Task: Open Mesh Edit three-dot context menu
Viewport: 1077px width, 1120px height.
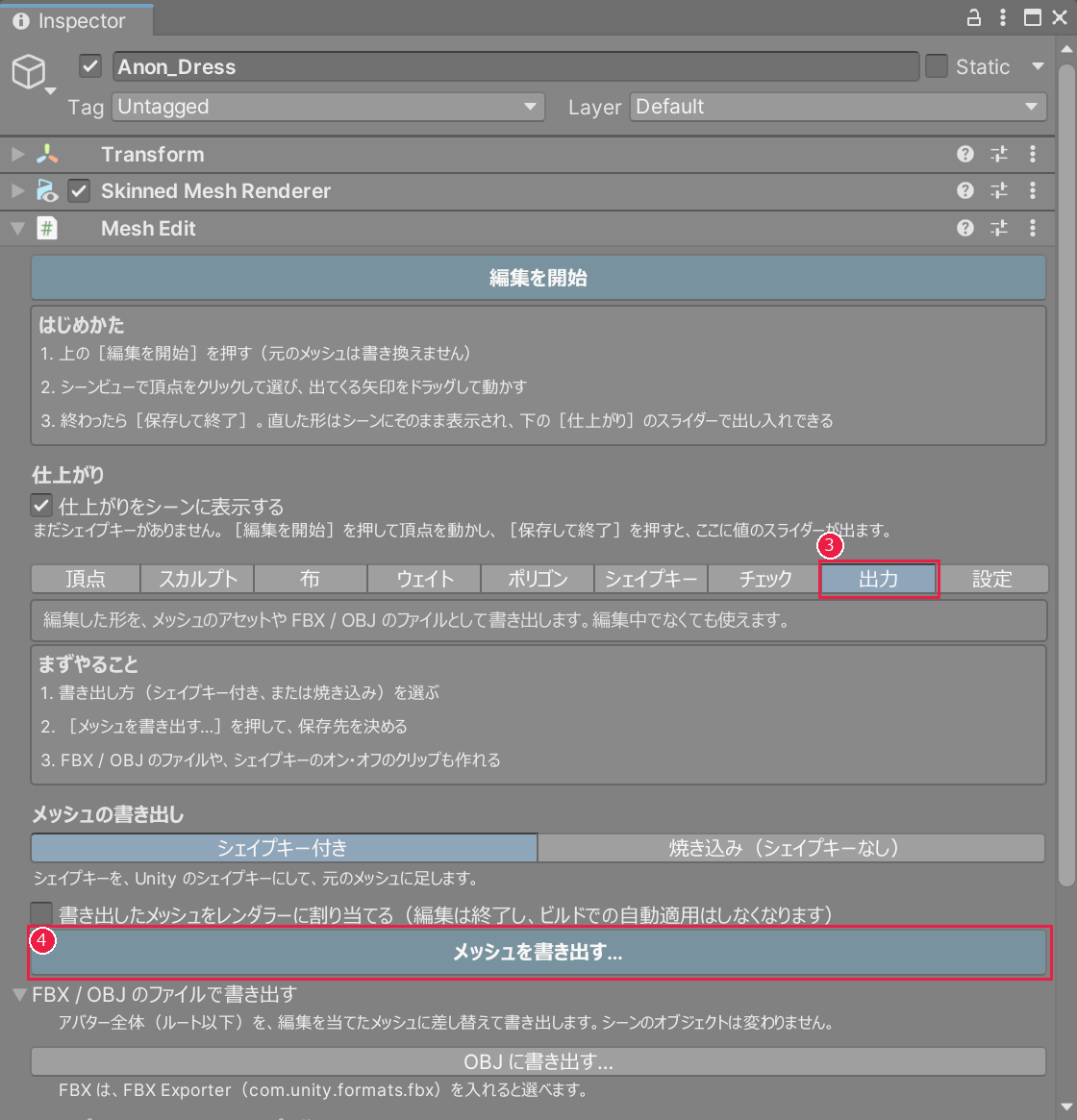Action: (1033, 228)
